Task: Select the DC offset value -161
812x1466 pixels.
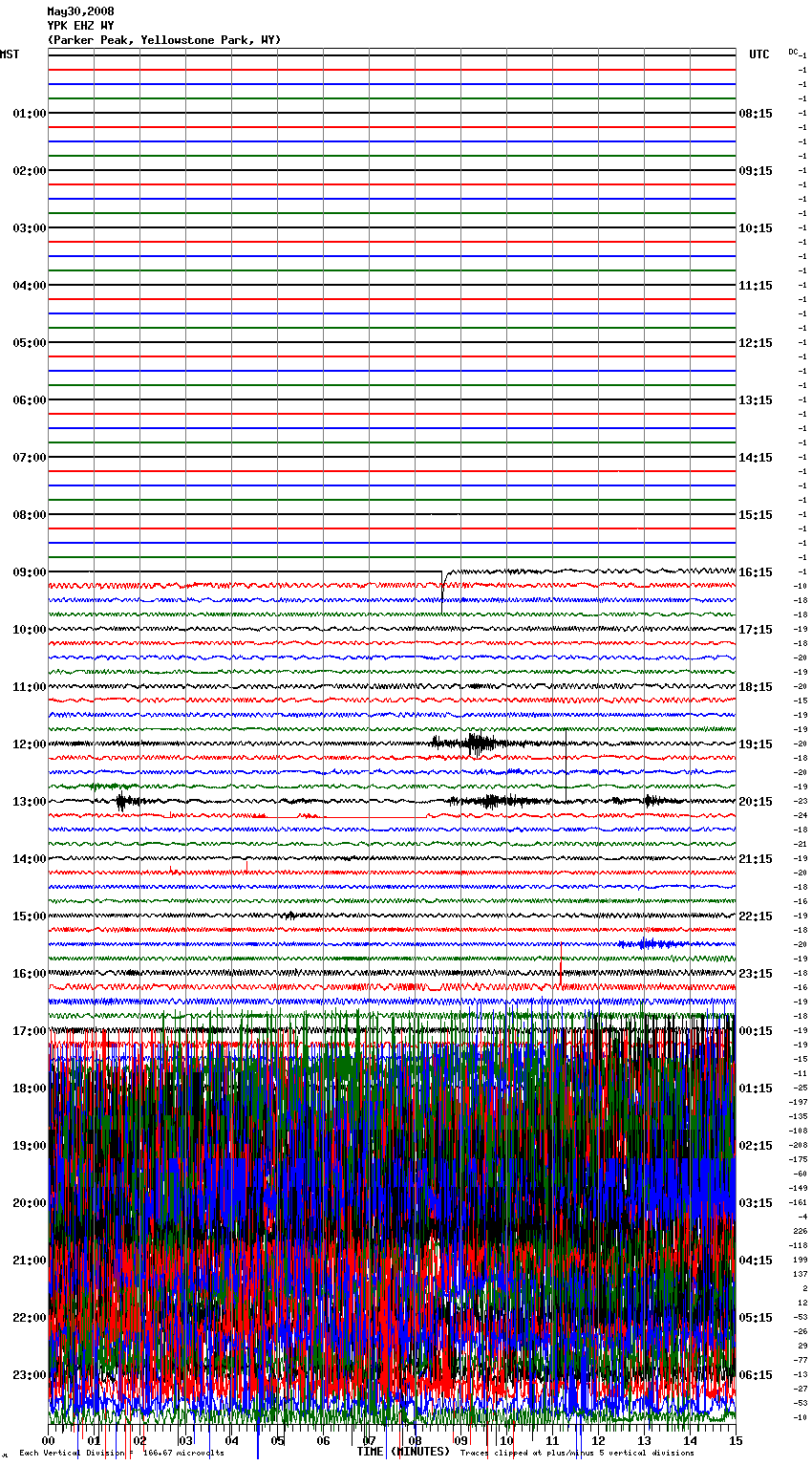Action: point(799,1203)
